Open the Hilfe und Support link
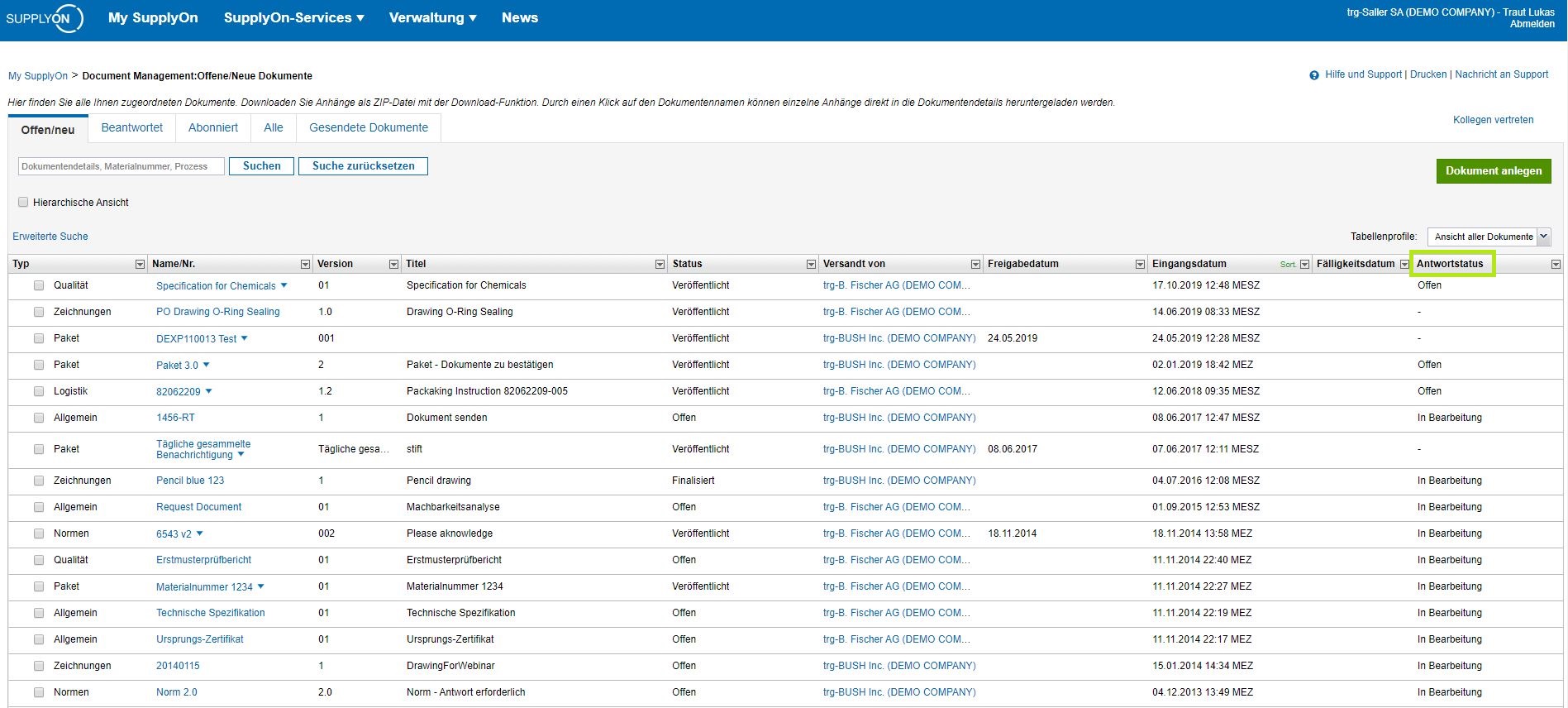This screenshot has width=1568, height=708. [x=1363, y=74]
